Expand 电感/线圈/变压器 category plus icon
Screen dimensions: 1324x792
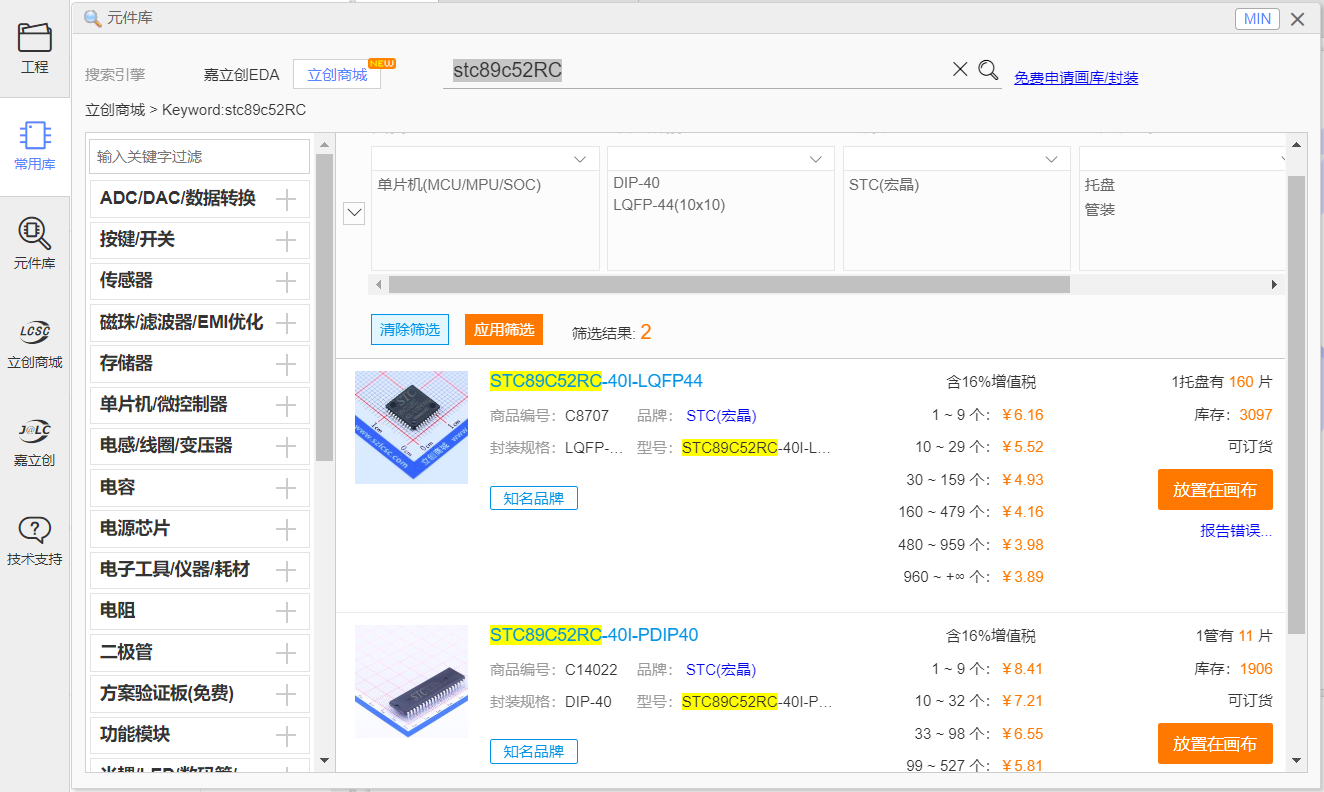point(286,446)
